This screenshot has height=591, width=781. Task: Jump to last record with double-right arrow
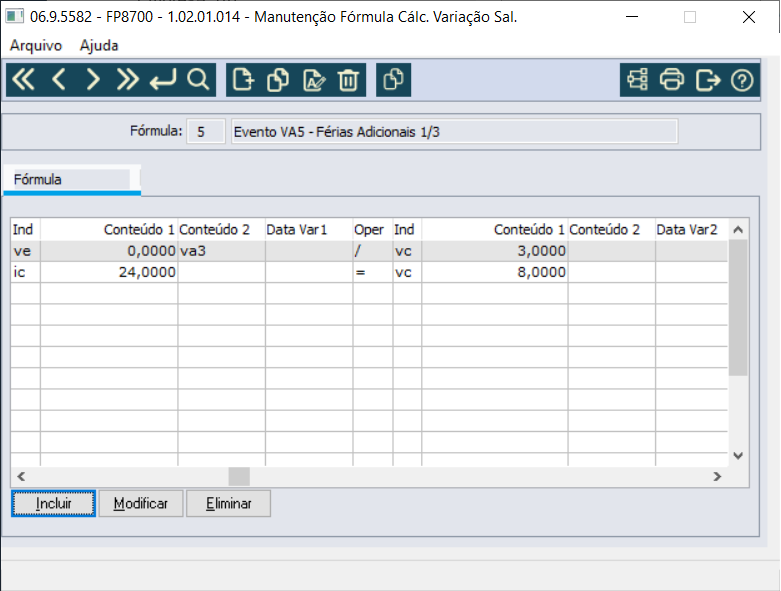128,80
